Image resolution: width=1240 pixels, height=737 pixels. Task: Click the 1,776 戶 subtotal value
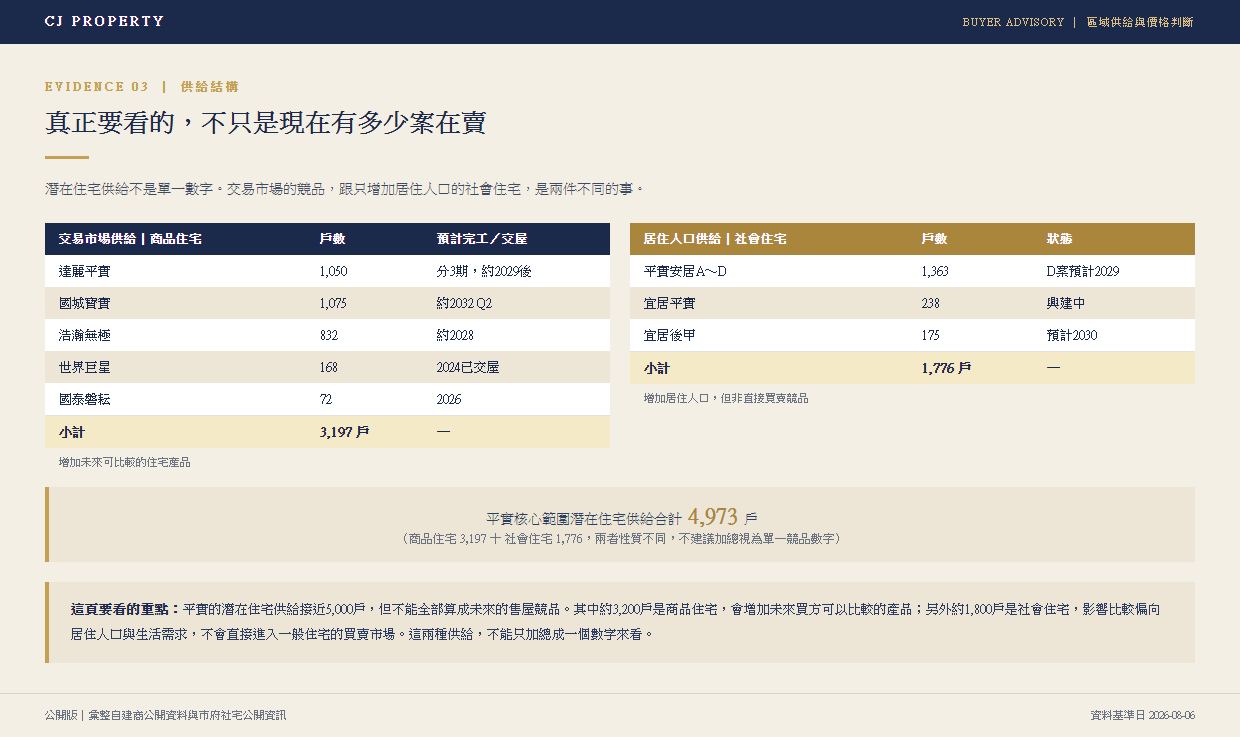click(947, 367)
